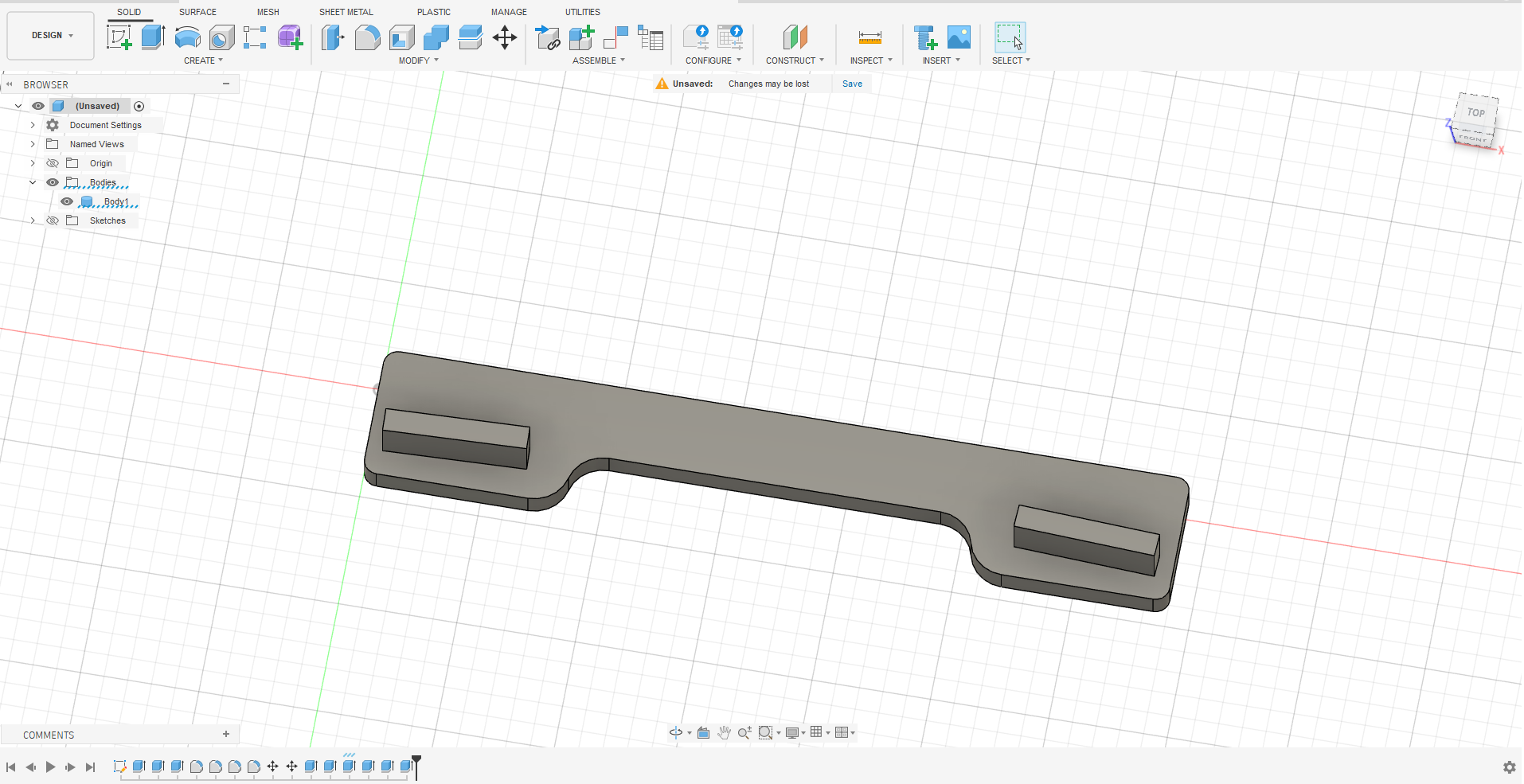Screen dimensions: 1524x784
Task: Select the Fillet tool in Modify
Action: [367, 37]
